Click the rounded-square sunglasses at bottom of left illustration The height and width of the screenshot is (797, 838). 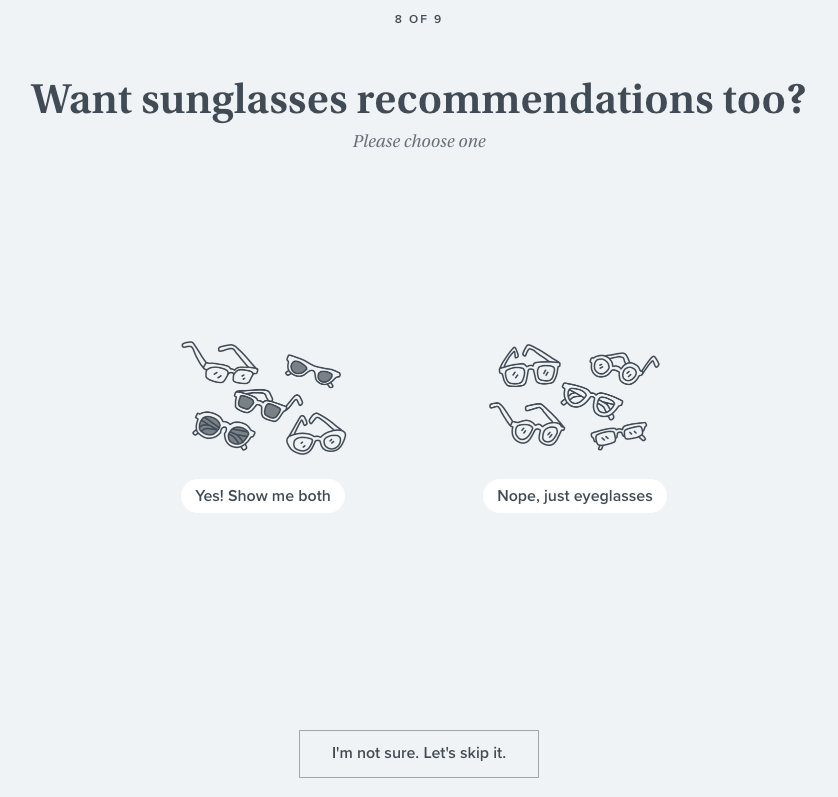pos(315,437)
